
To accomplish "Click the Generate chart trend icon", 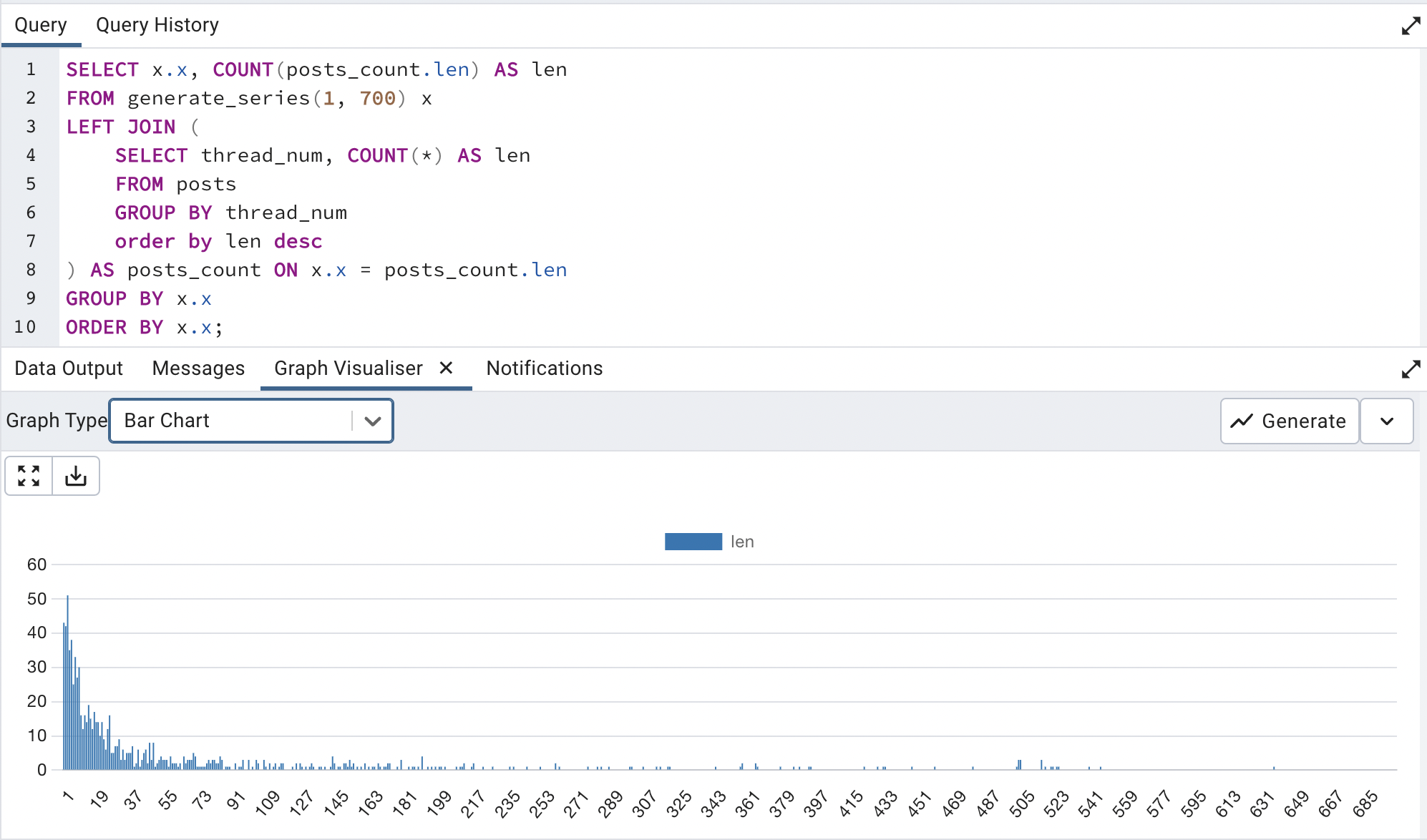I will click(1242, 421).
